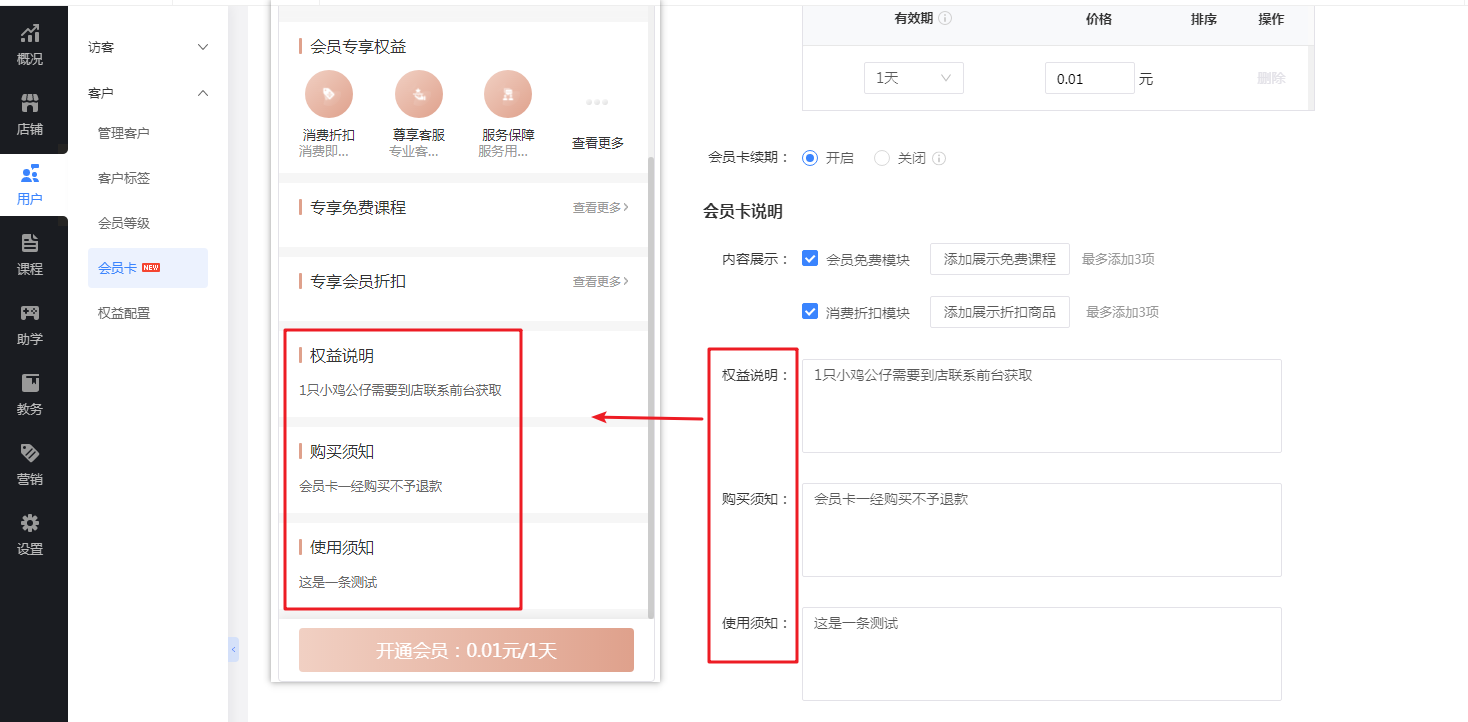Expand the 访客 menu group
Image resolution: width=1468 pixels, height=722 pixels.
[x=148, y=47]
